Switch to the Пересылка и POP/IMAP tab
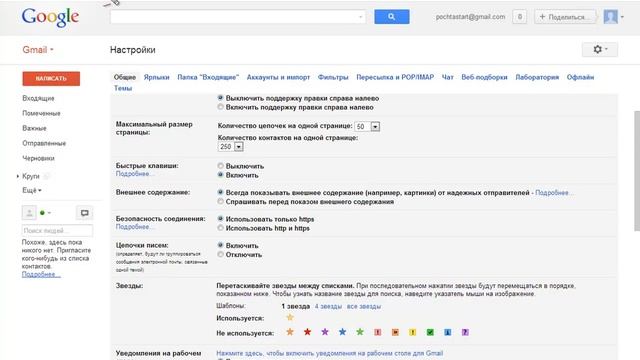 395,77
